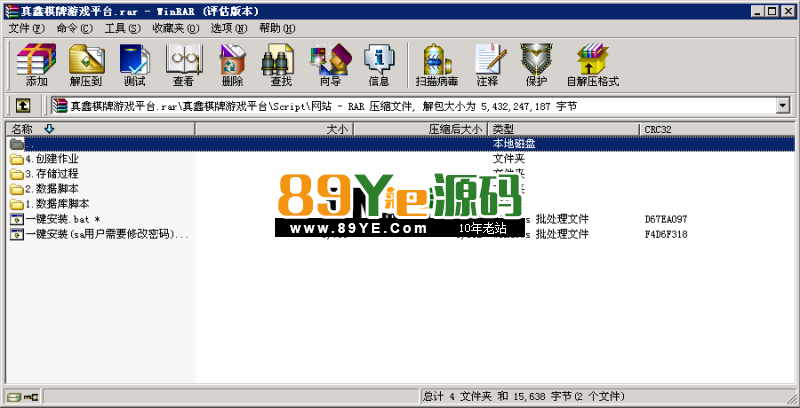Select 一键安装(sa用户需要修改密码) batch file icon

[x=17, y=234]
